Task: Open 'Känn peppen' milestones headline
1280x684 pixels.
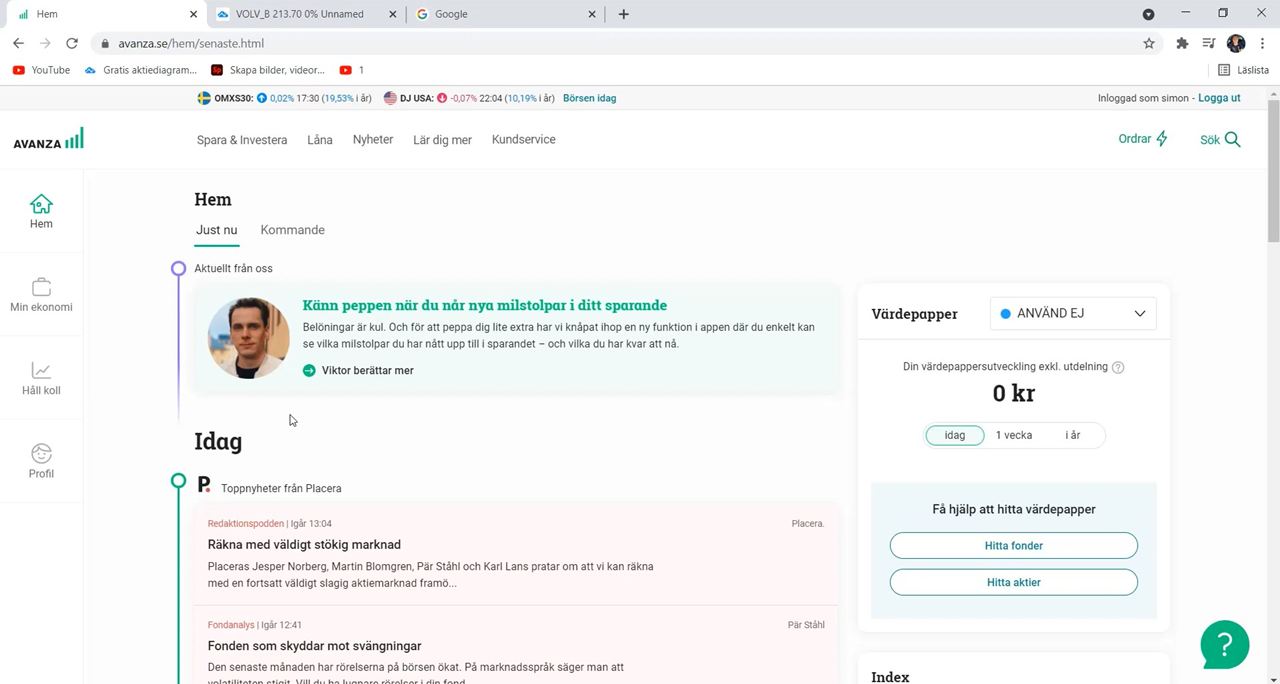Action: tap(485, 305)
